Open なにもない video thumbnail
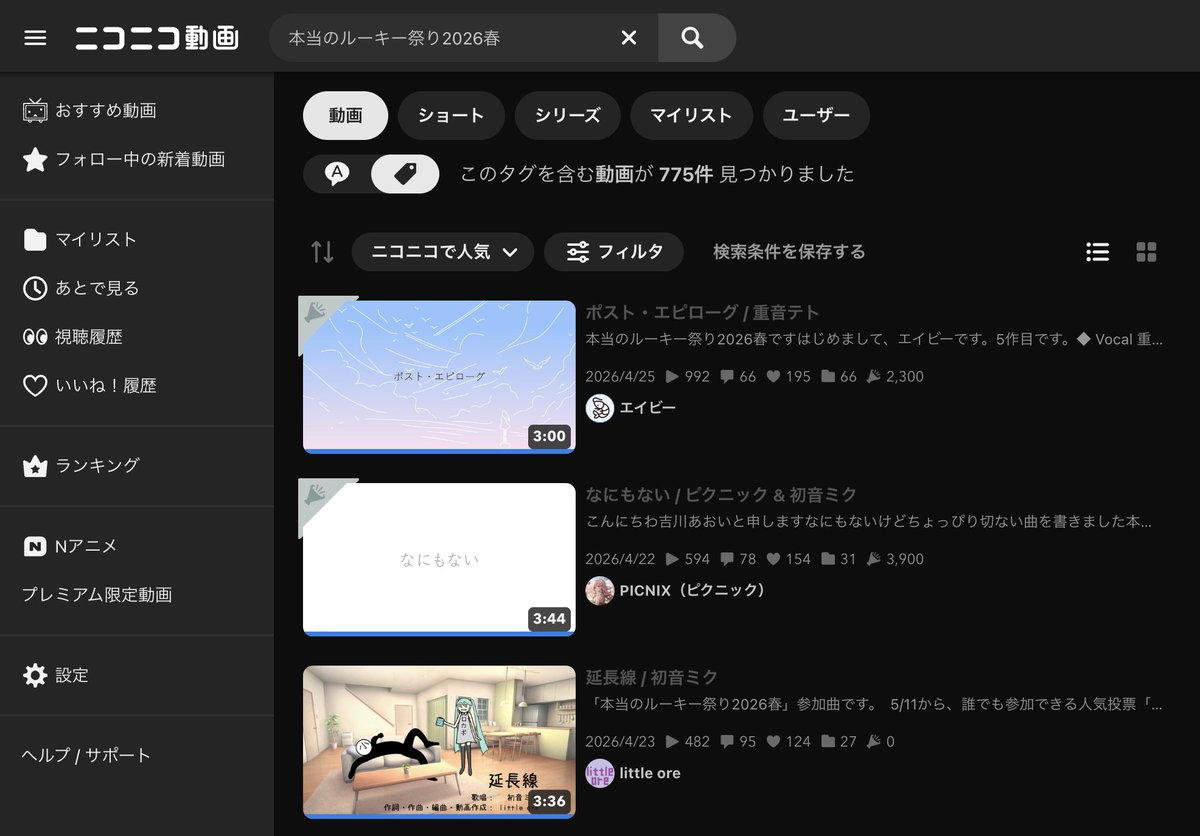1200x836 pixels. (x=439, y=560)
